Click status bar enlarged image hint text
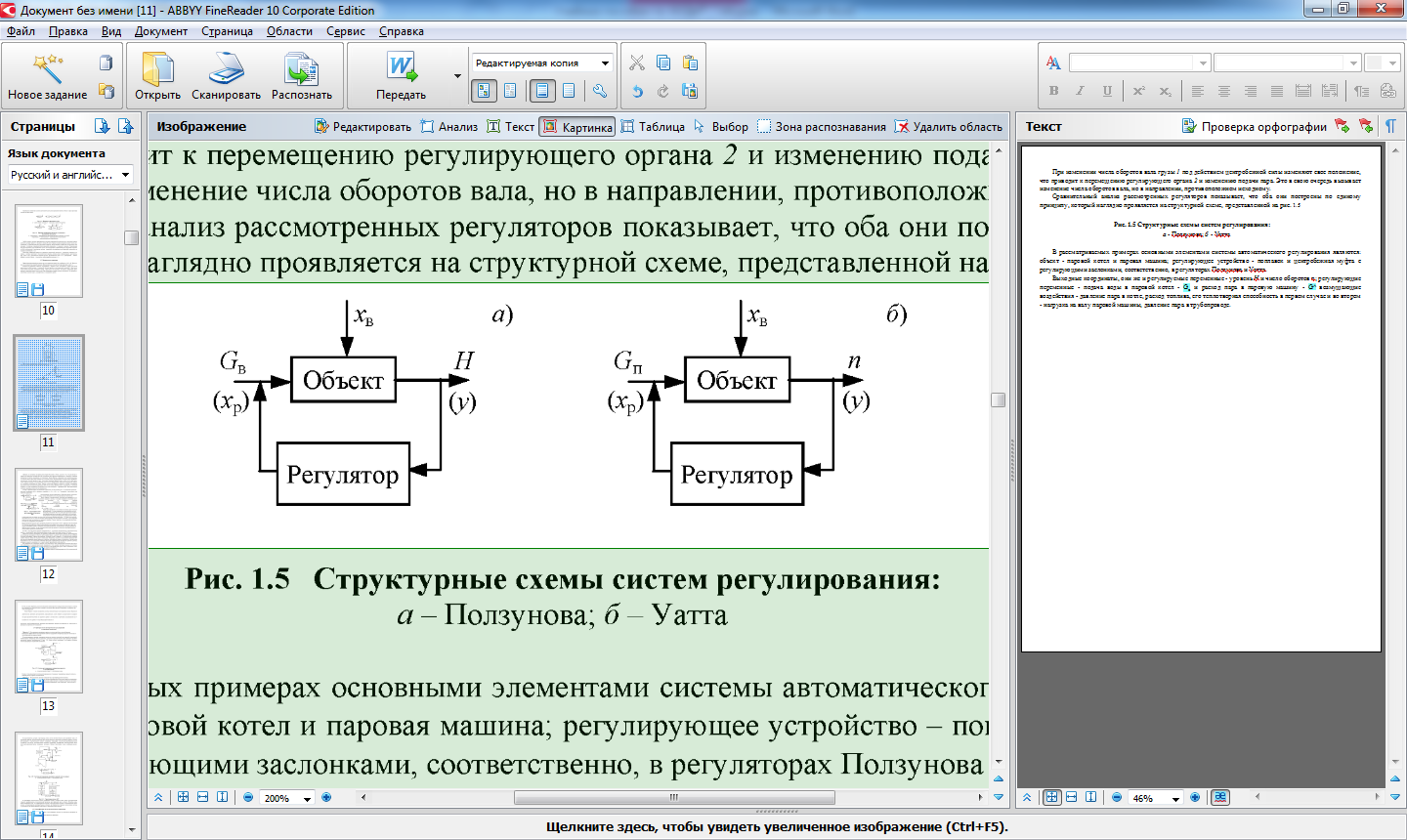The height and width of the screenshot is (840, 1407). pos(777,826)
